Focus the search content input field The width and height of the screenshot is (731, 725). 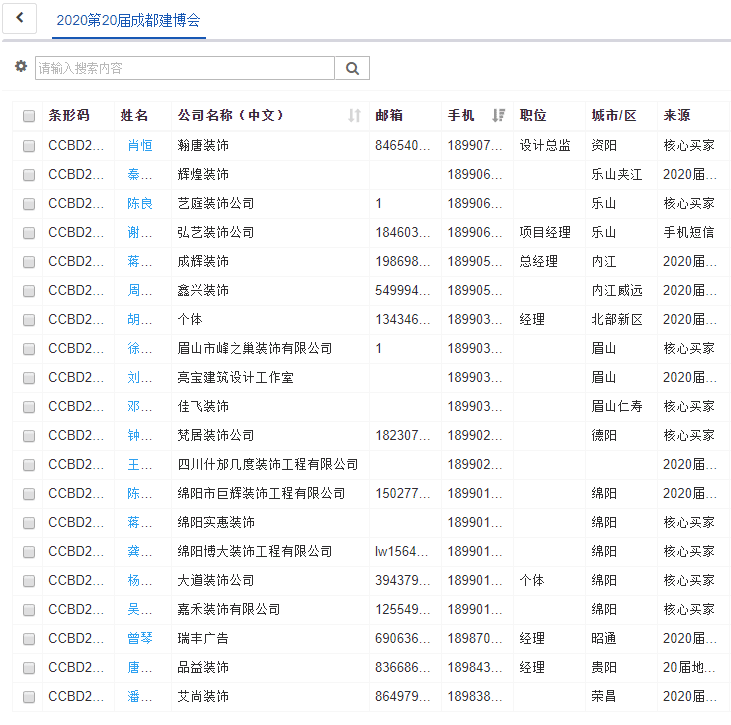[x=185, y=68]
